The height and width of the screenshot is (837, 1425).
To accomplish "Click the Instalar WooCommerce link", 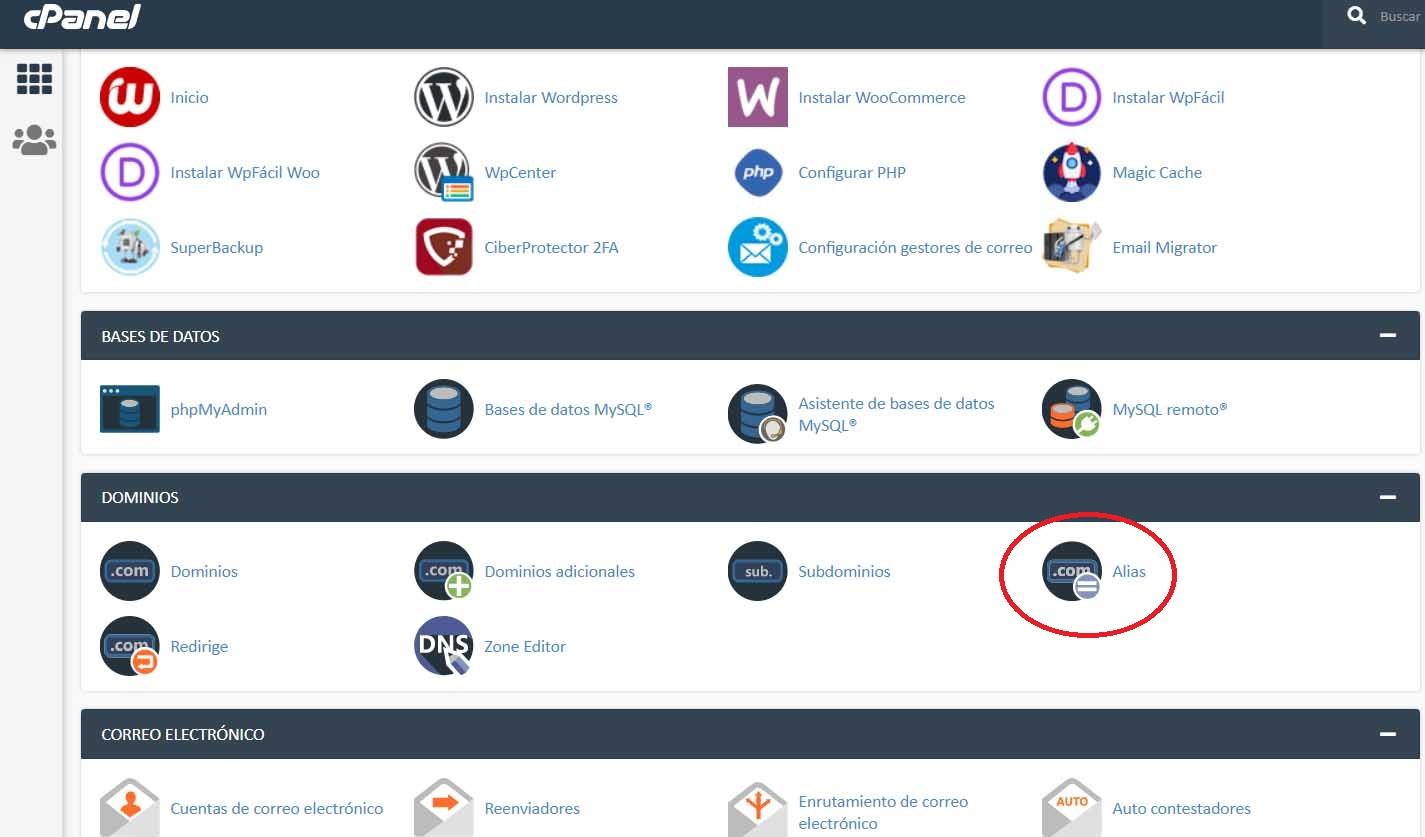I will pos(882,97).
